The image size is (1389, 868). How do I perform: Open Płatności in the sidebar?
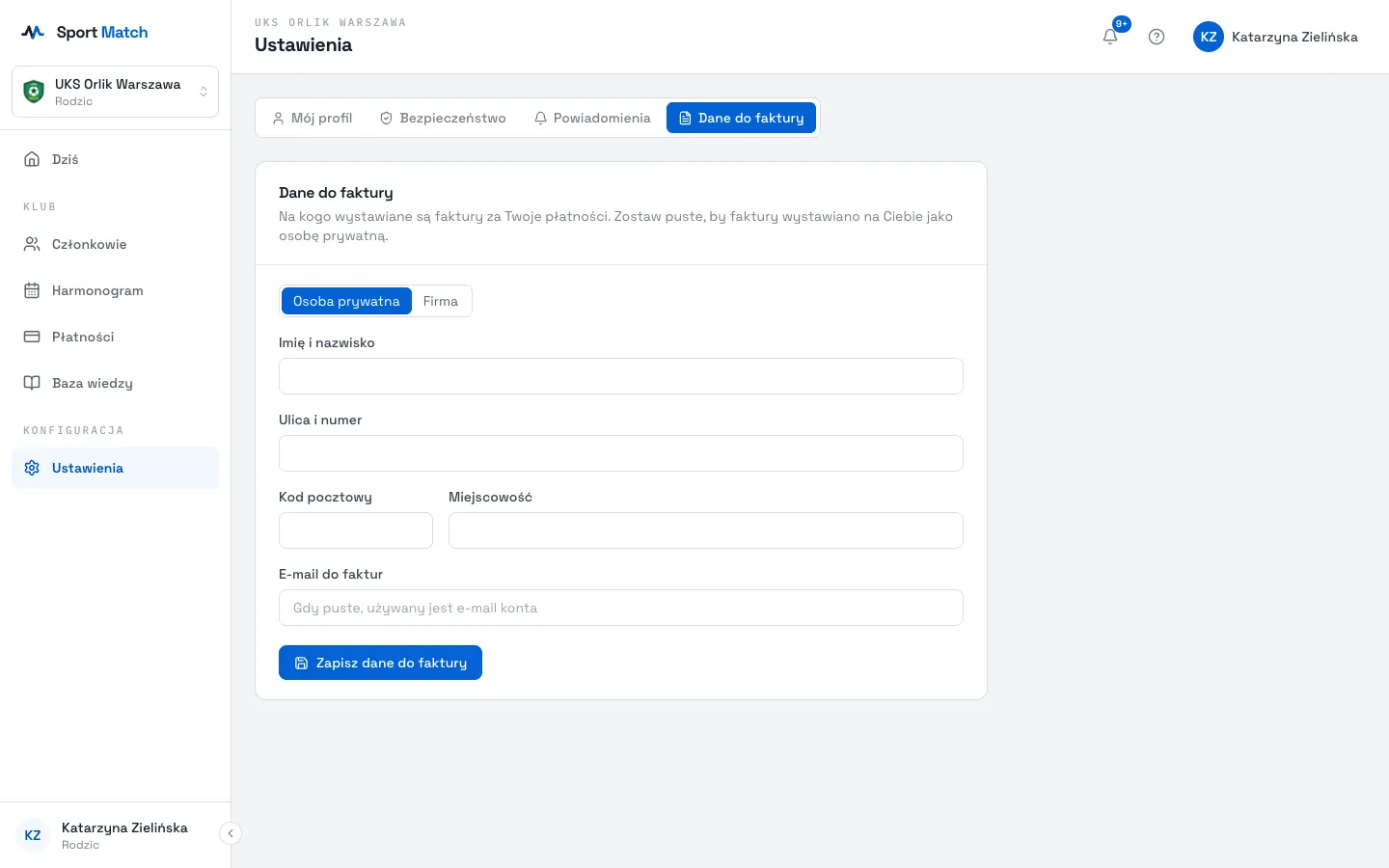pyautogui.click(x=116, y=337)
